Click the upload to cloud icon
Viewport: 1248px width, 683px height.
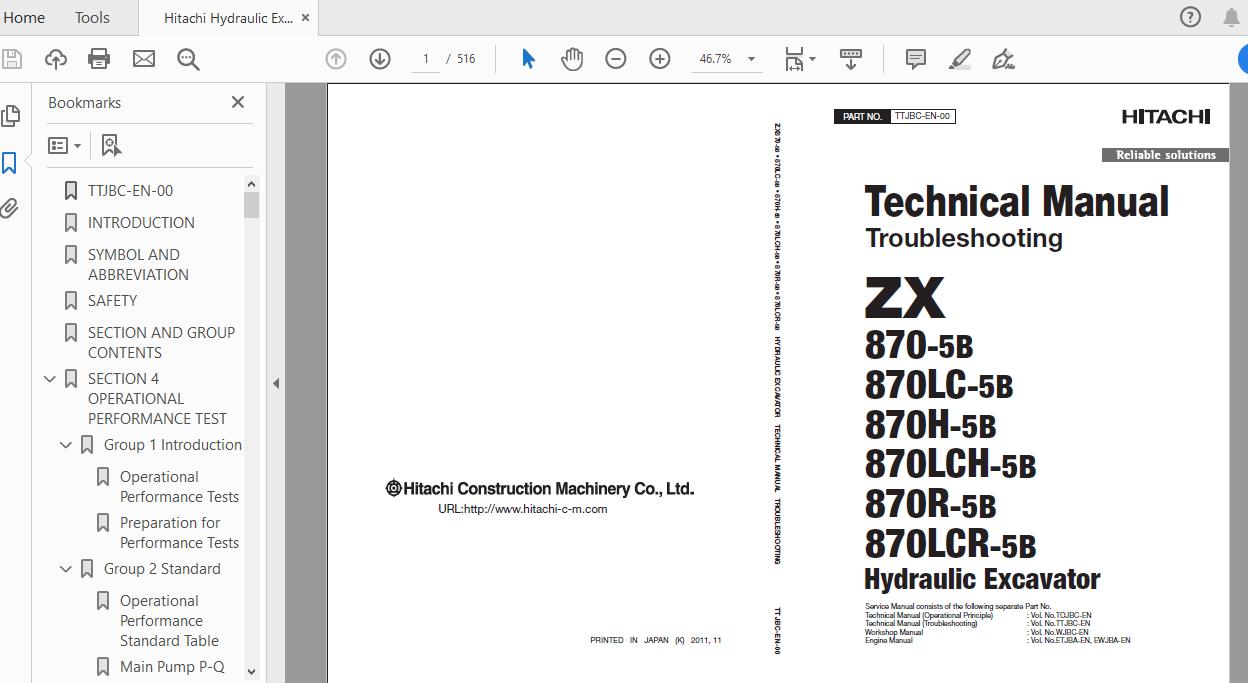56,59
